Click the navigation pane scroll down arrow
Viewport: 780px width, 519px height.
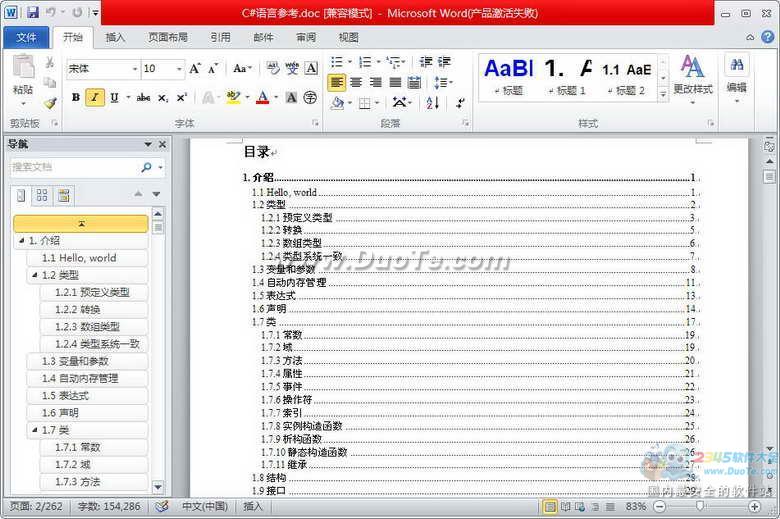pyautogui.click(x=158, y=487)
